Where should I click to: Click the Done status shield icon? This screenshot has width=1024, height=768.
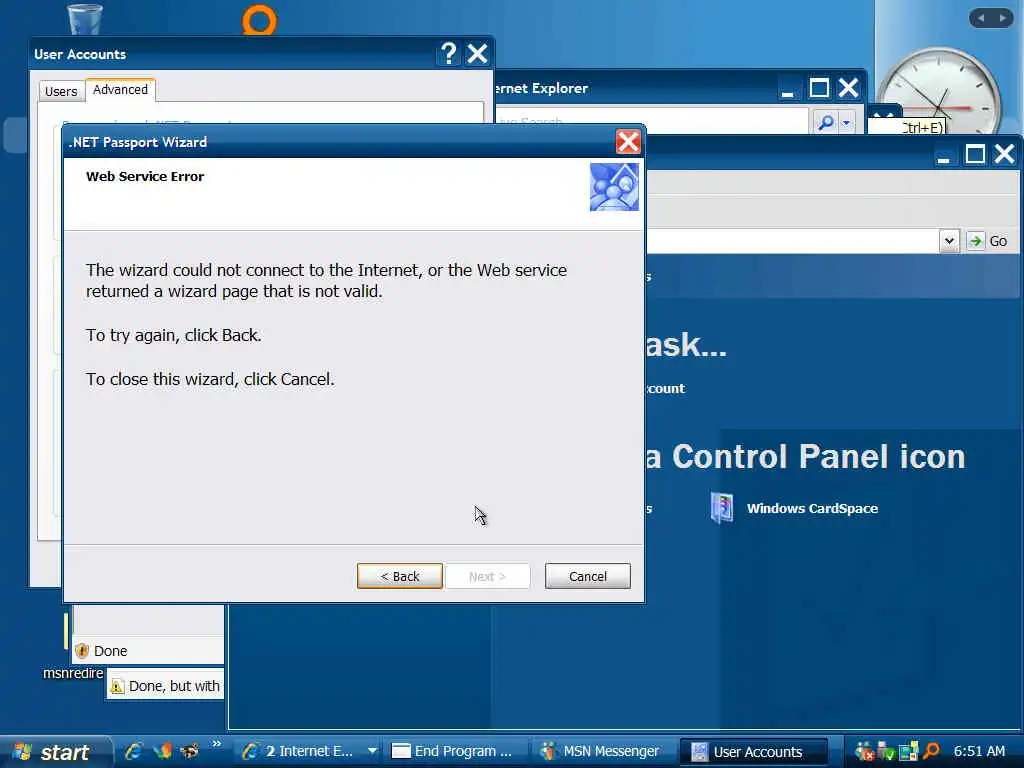[82, 650]
